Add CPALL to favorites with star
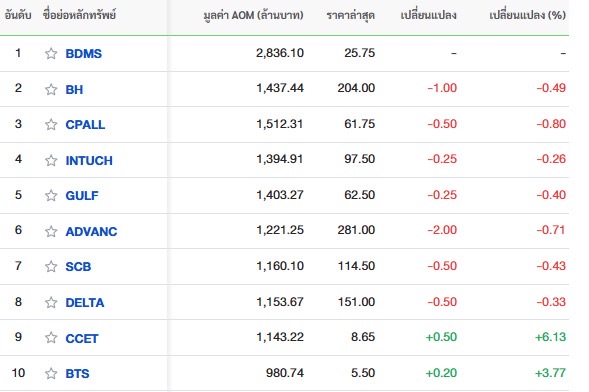Image resolution: width=589 pixels, height=392 pixels. pos(51,124)
